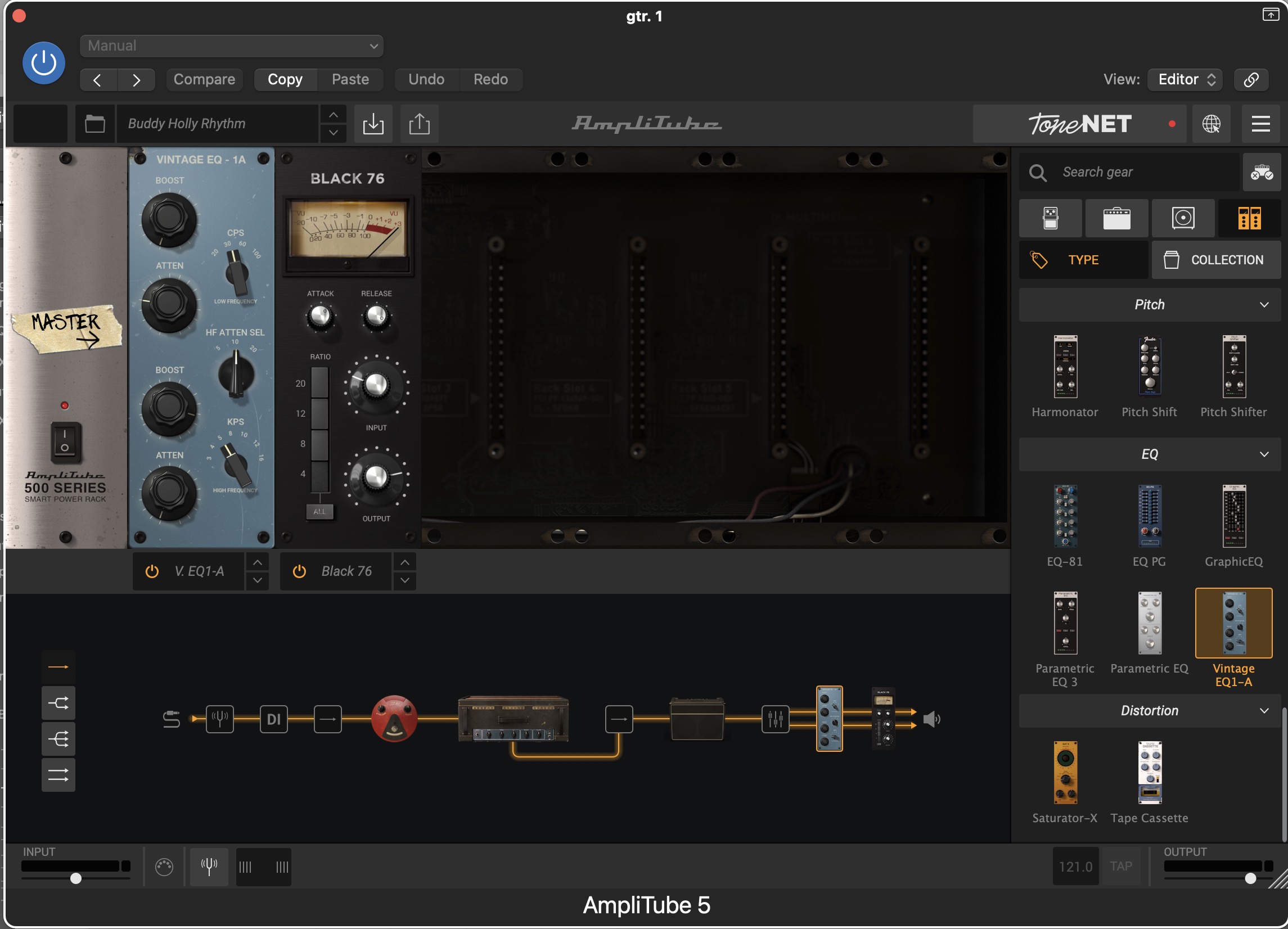Move V. EQ1-A up with chevron
Screen dimensions: 1288x929
click(x=257, y=562)
